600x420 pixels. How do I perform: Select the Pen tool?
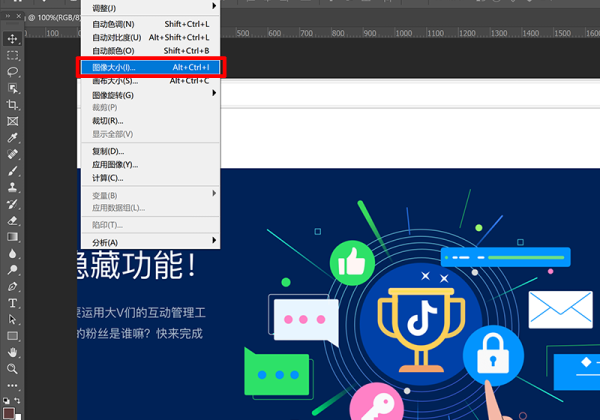(12, 286)
